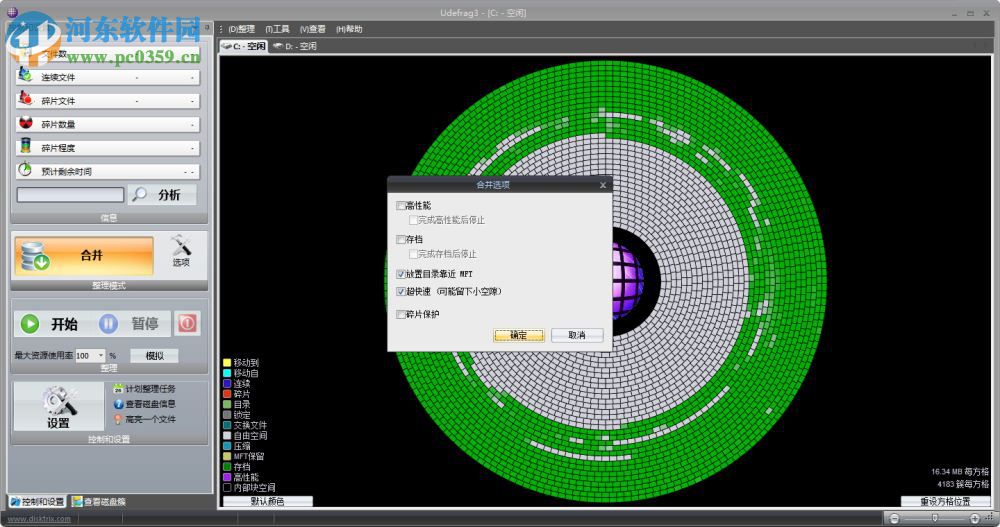The width and height of the screenshot is (1000, 527).
Task: Click the contiguous files (连续文件) icon
Action: 25,75
